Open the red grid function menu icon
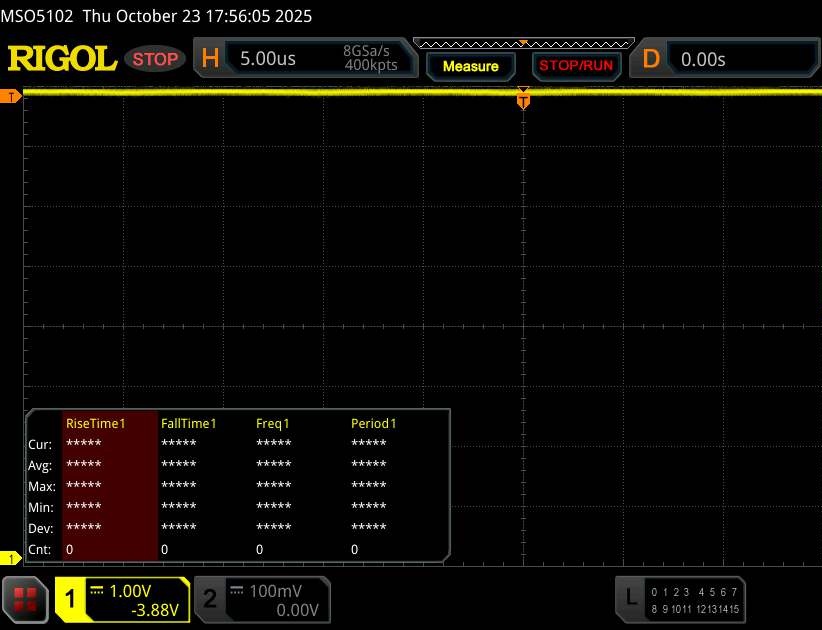Screen dimensions: 822x630 (26, 599)
